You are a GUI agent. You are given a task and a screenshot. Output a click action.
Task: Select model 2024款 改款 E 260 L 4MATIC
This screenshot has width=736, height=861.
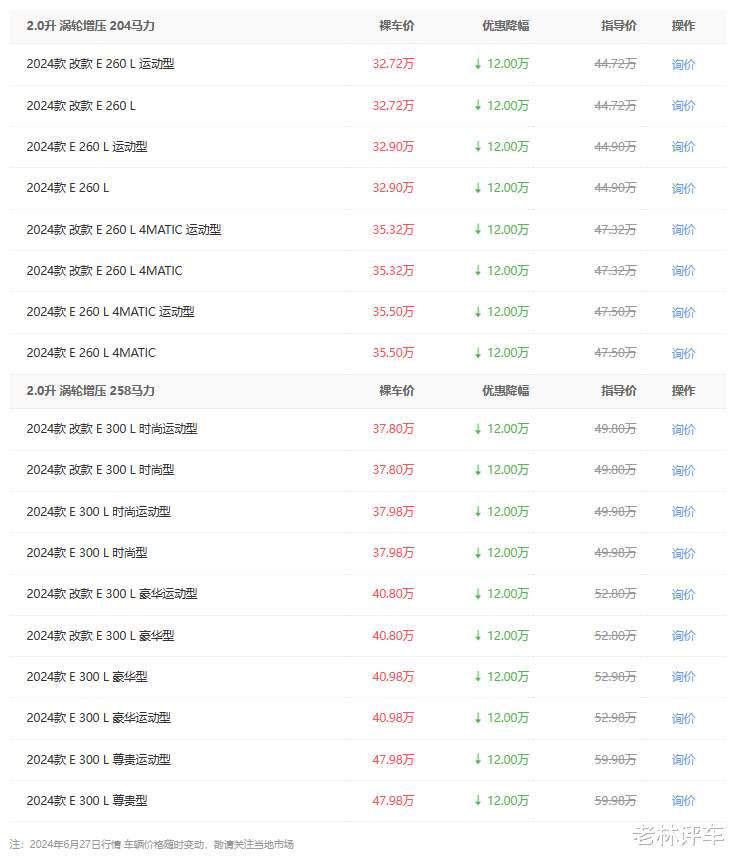click(104, 271)
